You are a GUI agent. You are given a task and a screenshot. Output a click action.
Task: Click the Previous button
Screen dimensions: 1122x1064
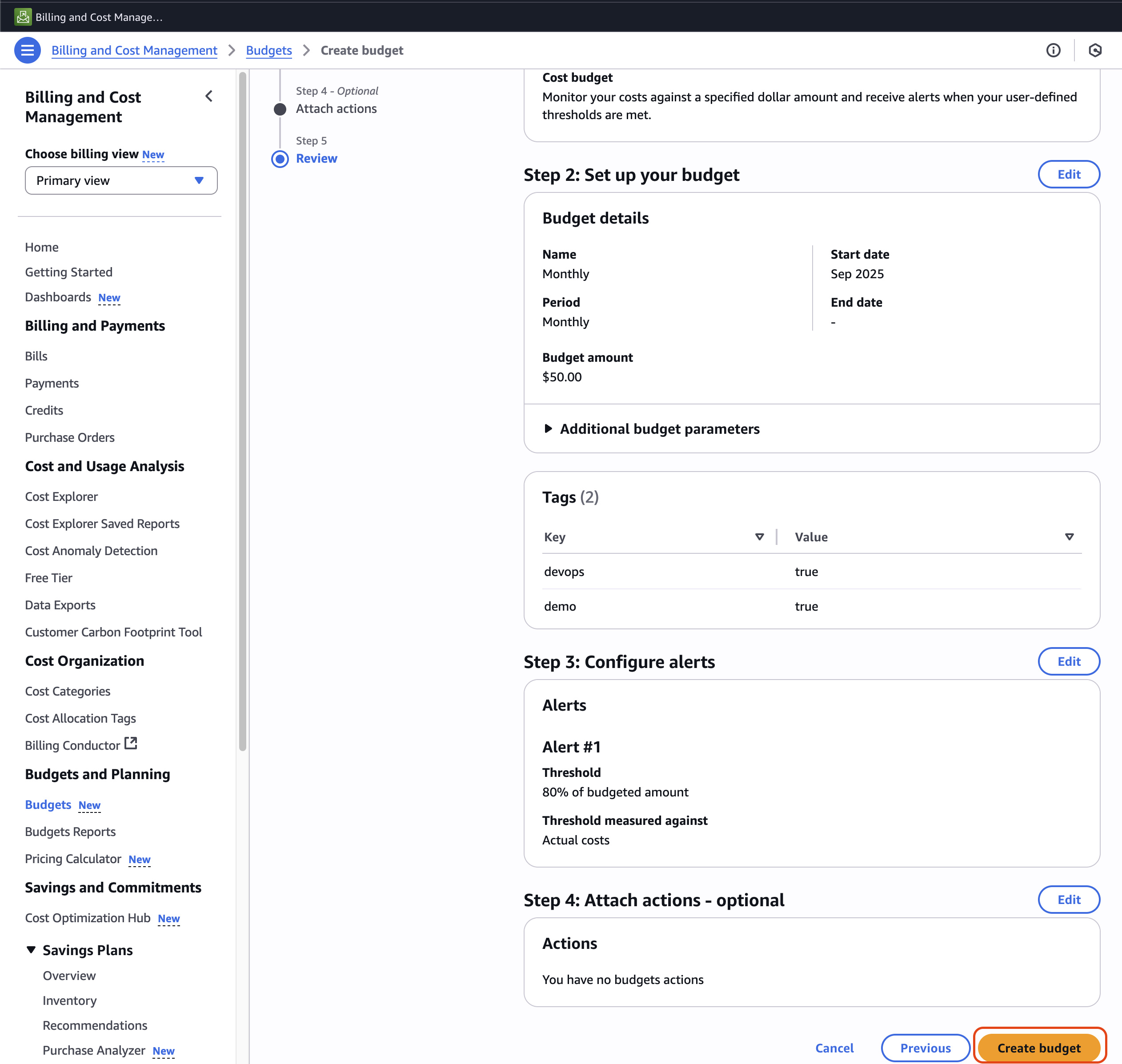click(925, 1048)
